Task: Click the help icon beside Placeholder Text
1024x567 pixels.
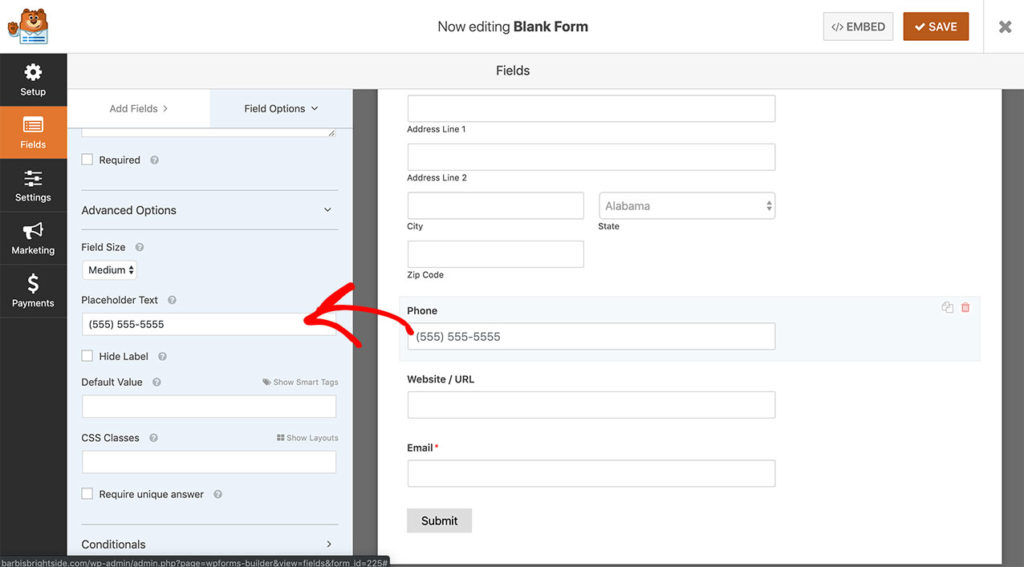Action: coord(172,300)
